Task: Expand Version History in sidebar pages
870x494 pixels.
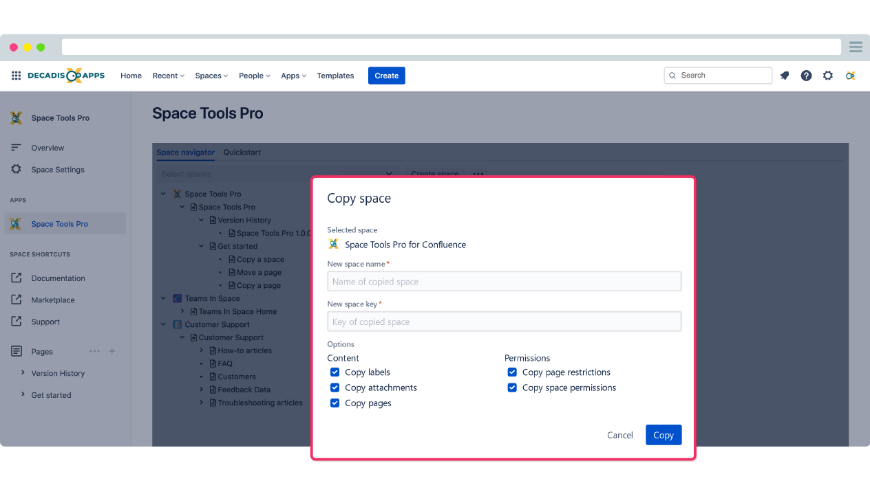Action: pos(23,373)
